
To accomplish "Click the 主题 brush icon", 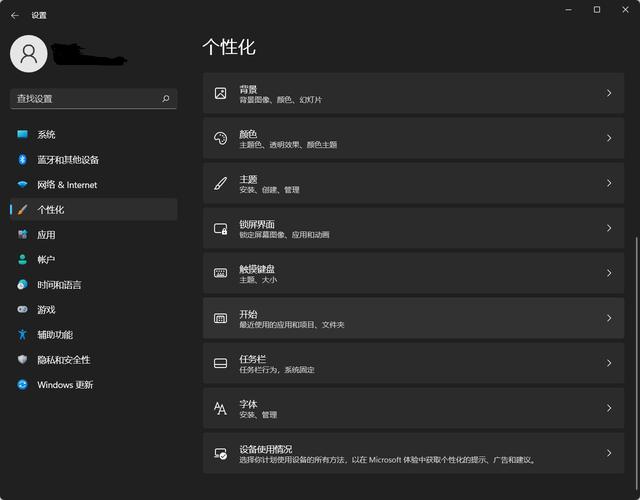I will (x=220, y=183).
